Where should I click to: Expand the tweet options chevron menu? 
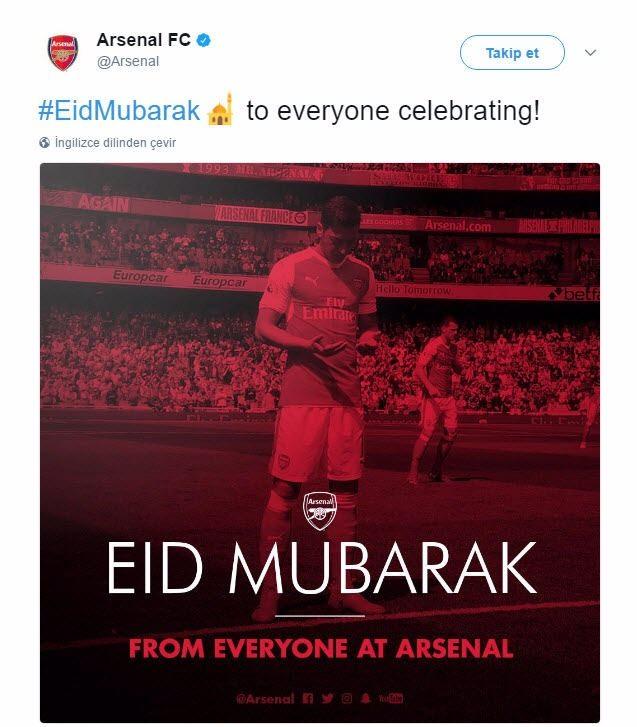click(590, 53)
